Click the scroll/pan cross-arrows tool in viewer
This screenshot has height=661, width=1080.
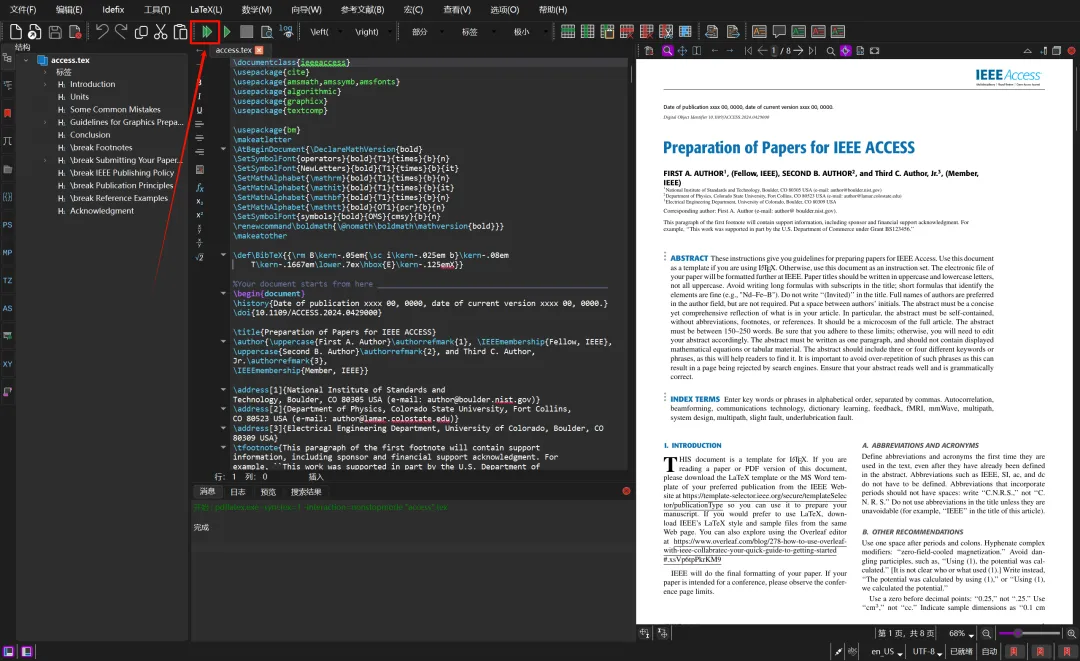pos(682,51)
